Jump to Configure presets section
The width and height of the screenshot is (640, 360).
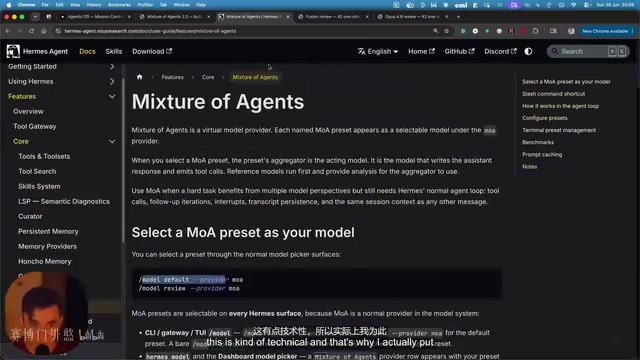[544, 118]
